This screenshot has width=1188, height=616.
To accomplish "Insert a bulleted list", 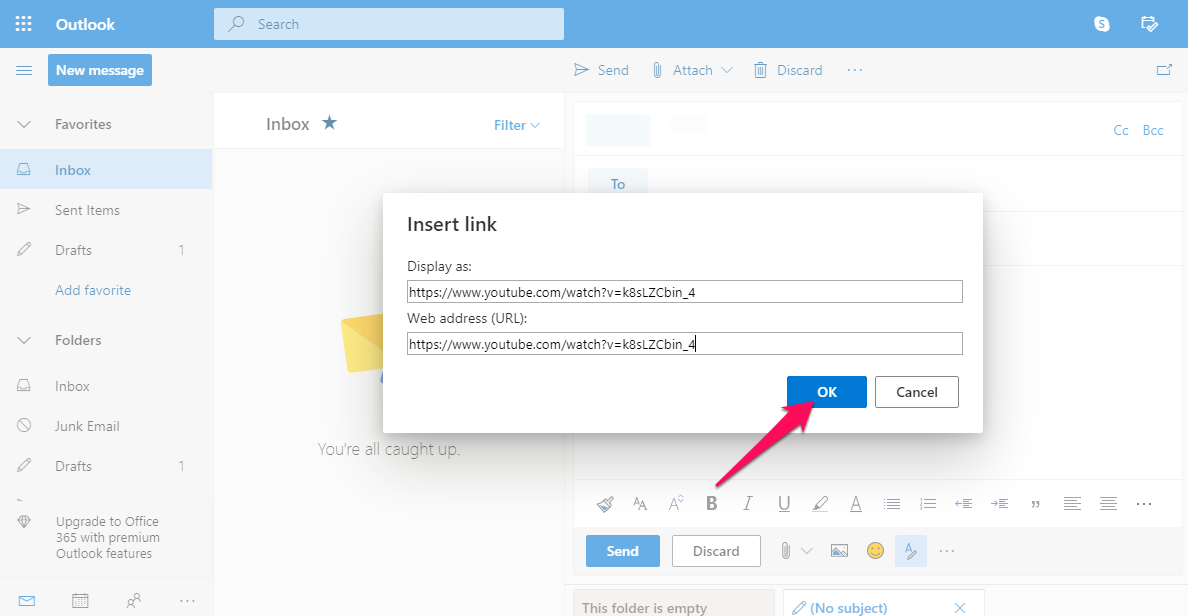I will coord(892,504).
